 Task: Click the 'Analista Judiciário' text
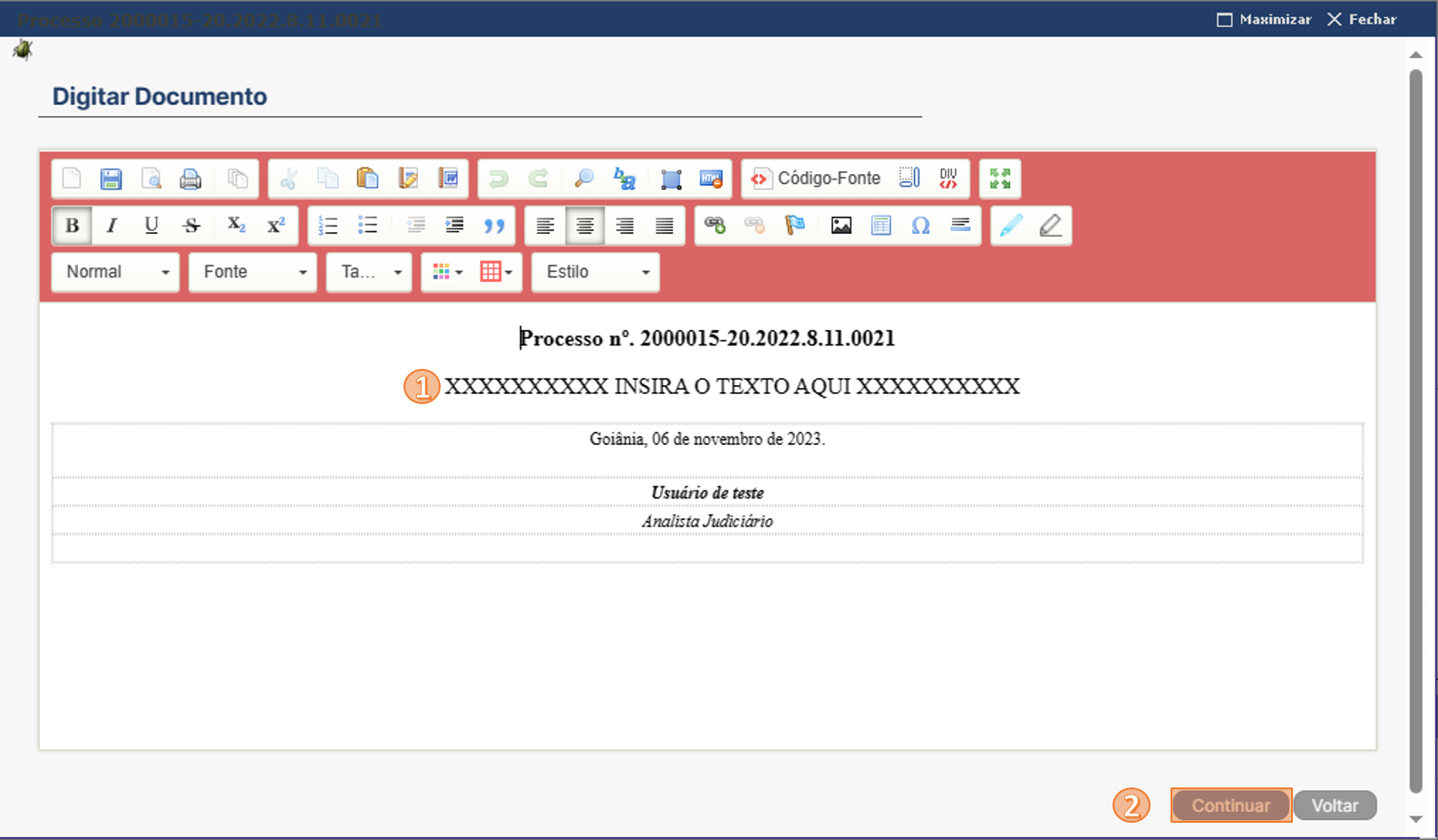tap(707, 521)
